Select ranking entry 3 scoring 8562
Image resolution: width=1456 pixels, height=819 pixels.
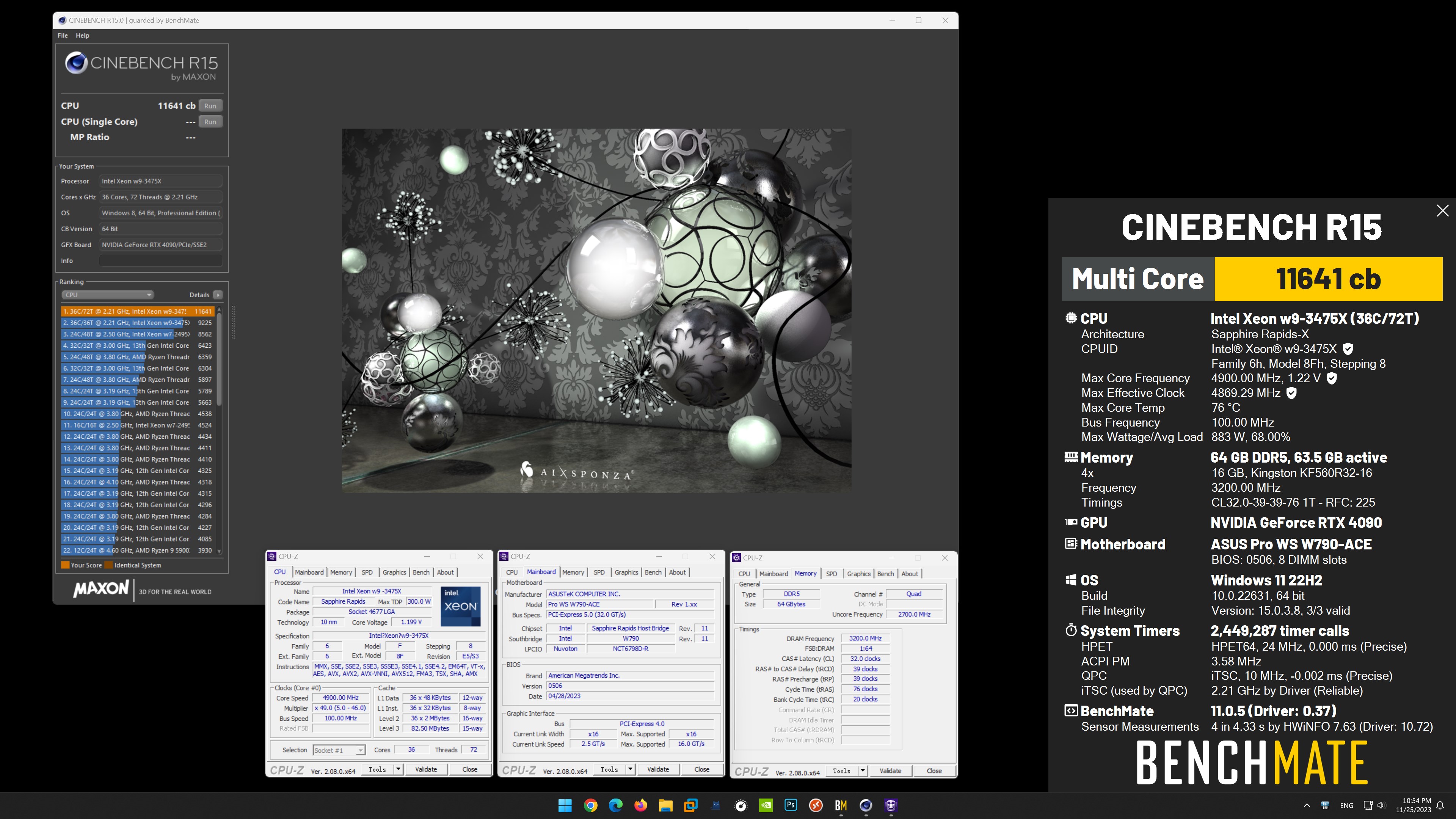(137, 334)
